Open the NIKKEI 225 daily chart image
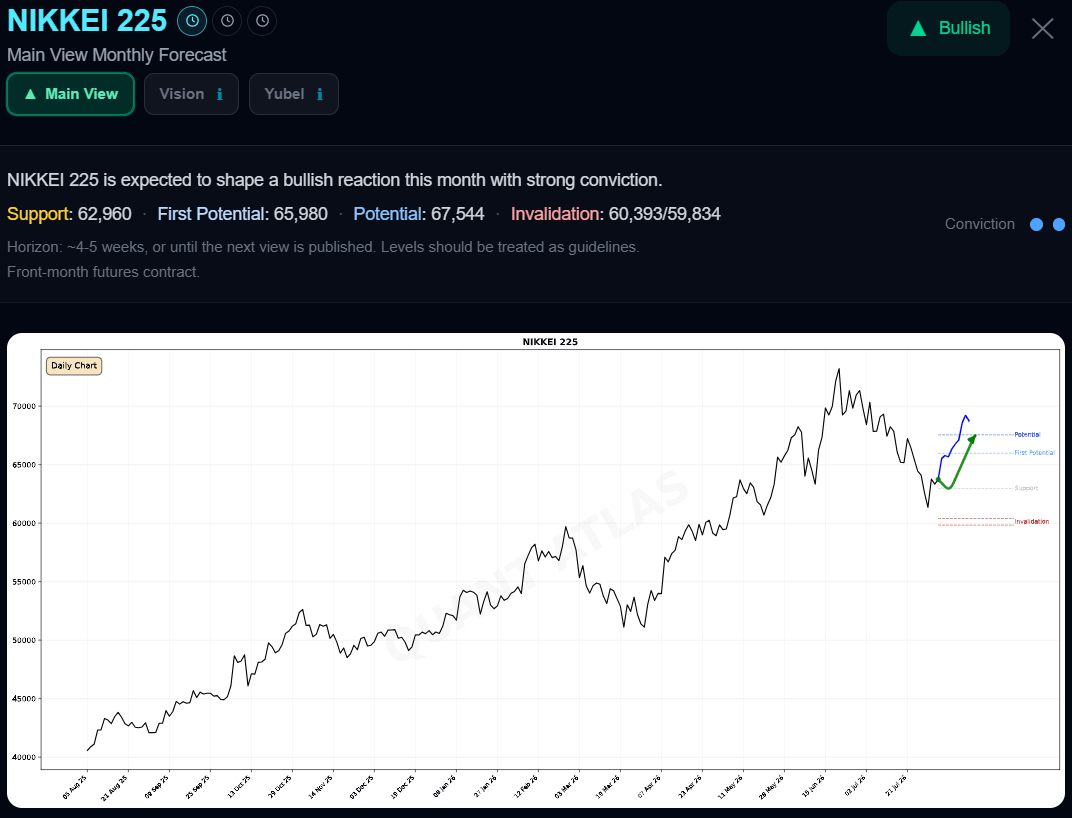 (536, 570)
